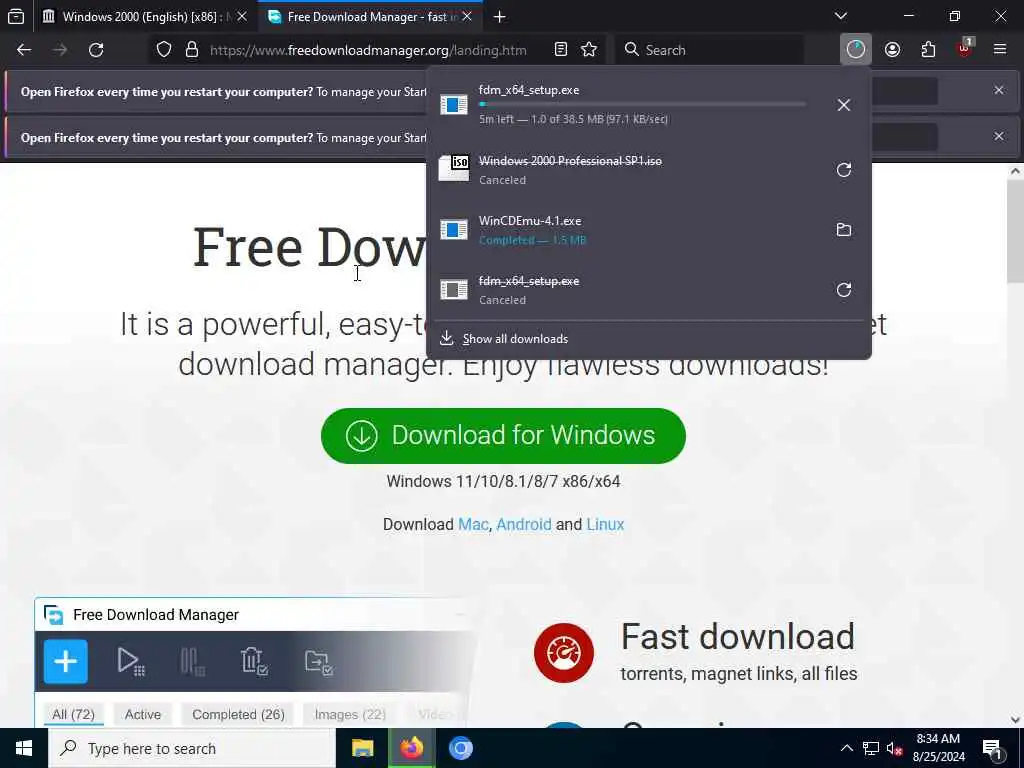
Task: Click the Firefox taskbar icon
Action: (x=411, y=748)
